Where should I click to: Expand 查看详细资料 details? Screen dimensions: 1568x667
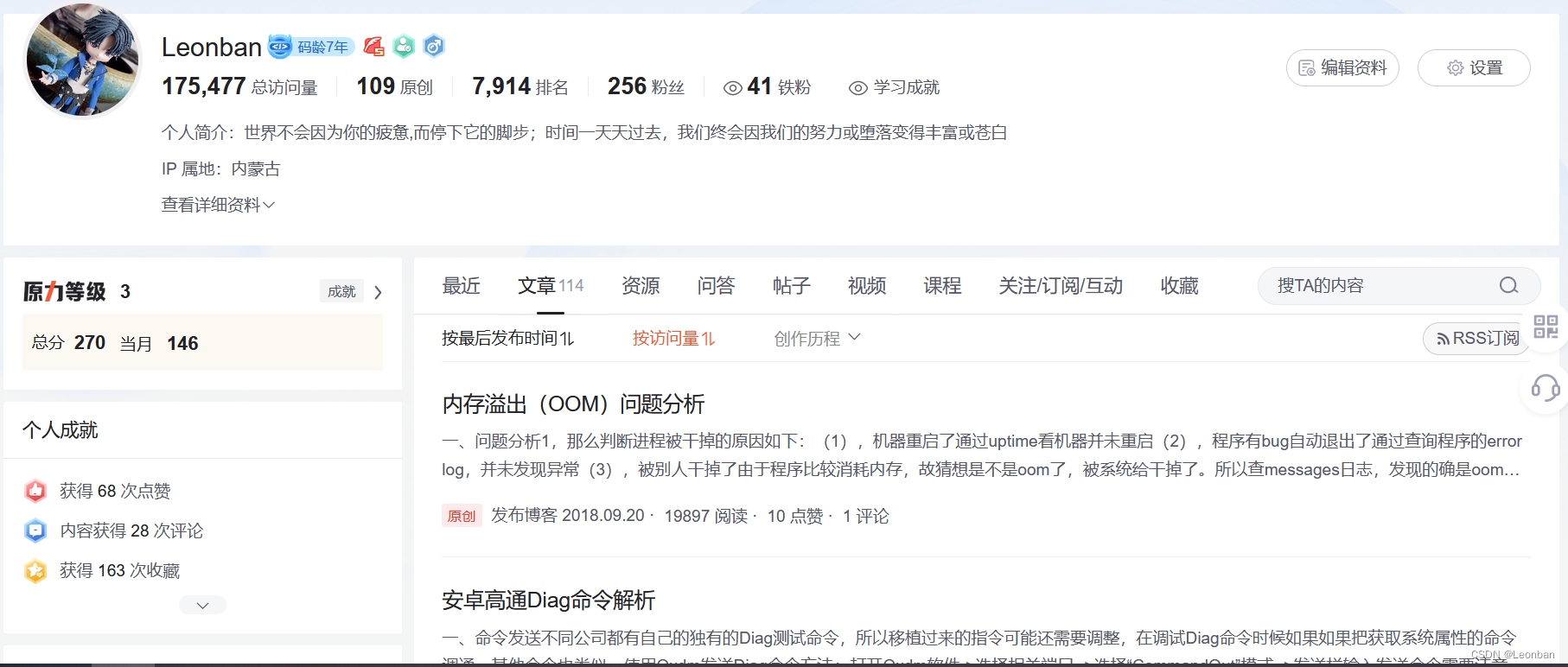(218, 205)
